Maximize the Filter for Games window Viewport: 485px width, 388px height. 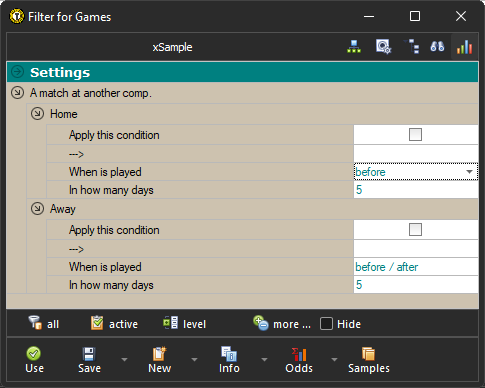(x=415, y=16)
